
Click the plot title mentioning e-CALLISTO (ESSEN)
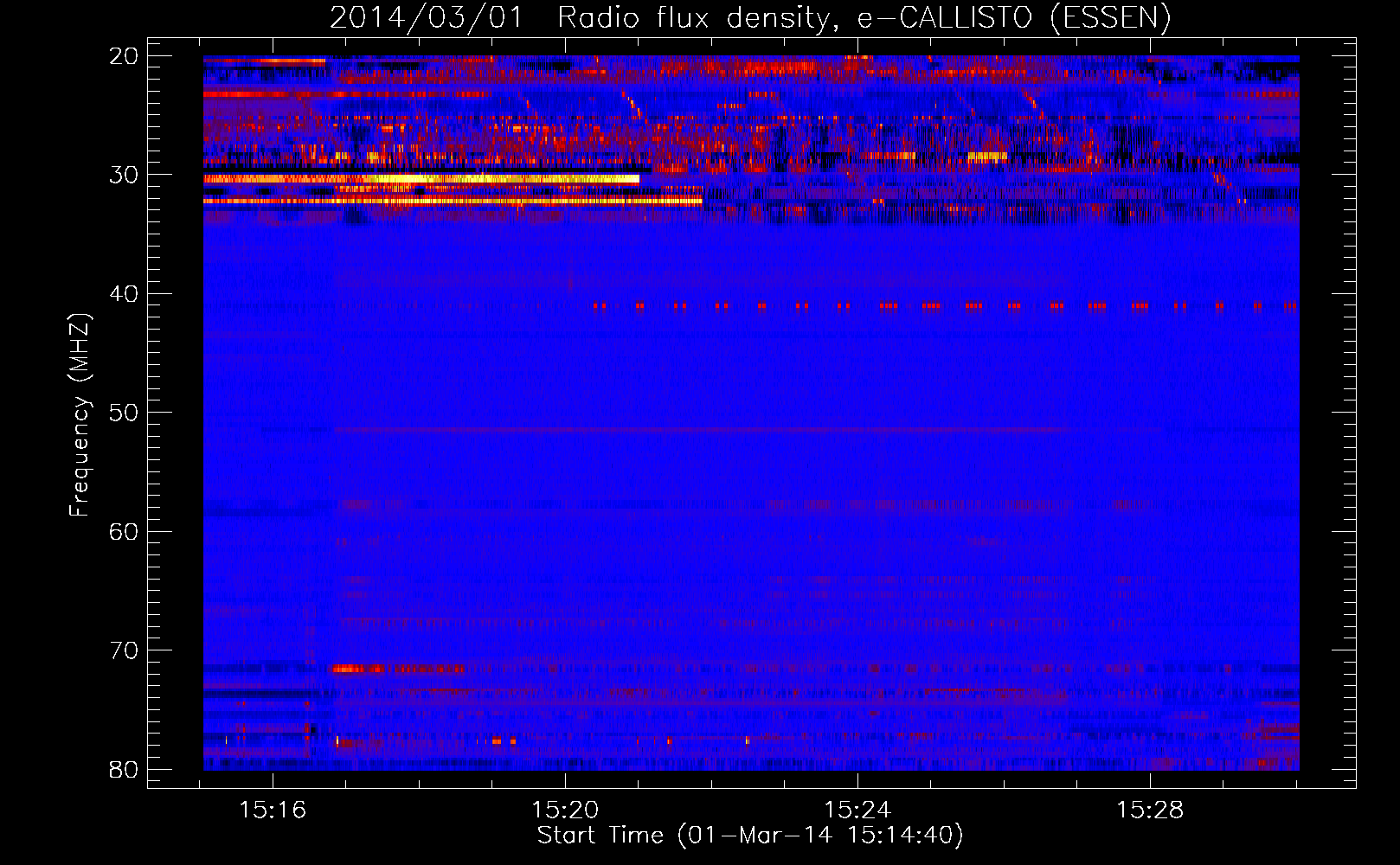(x=750, y=17)
